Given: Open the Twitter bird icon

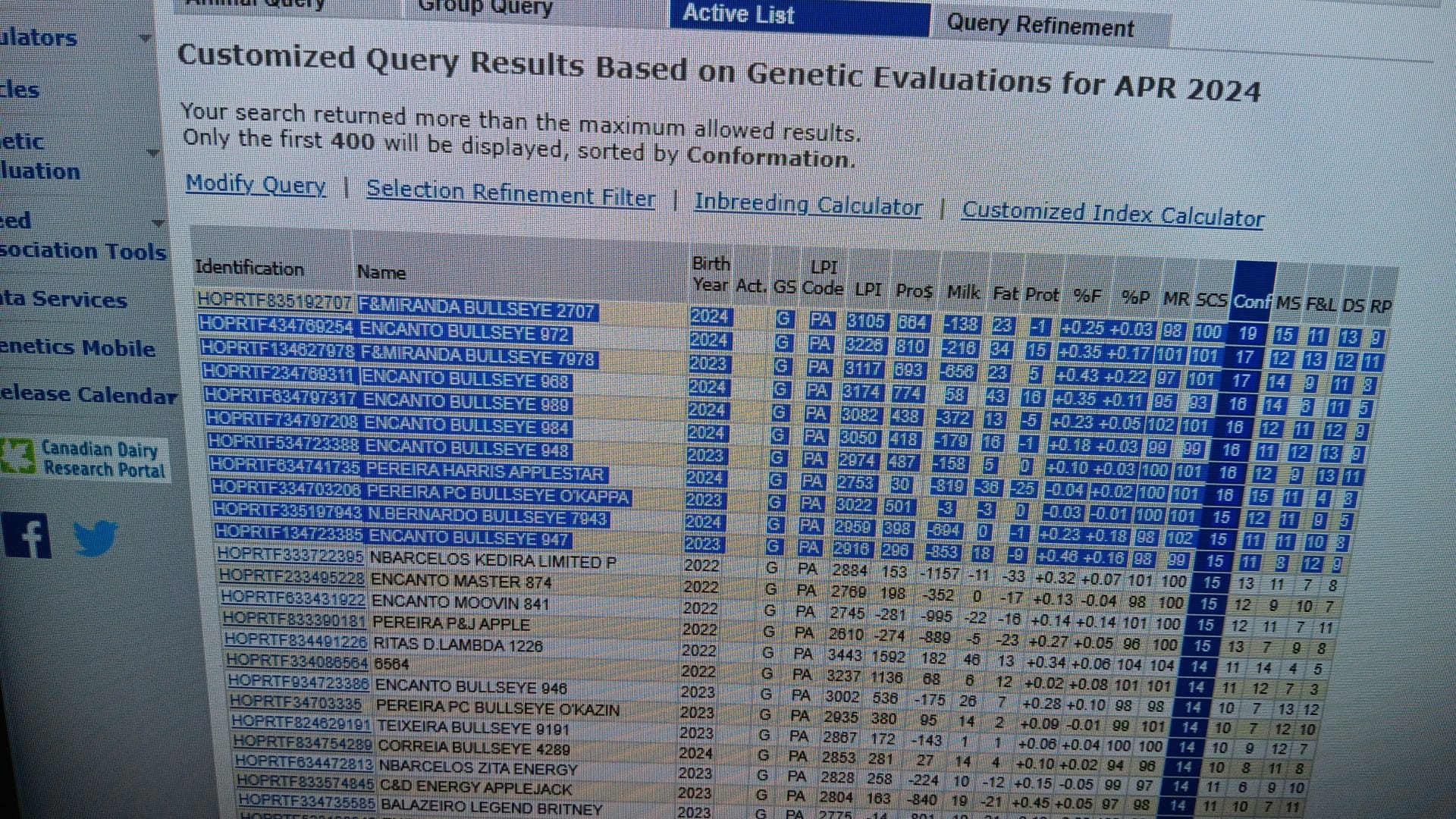Looking at the screenshot, I should point(95,538).
